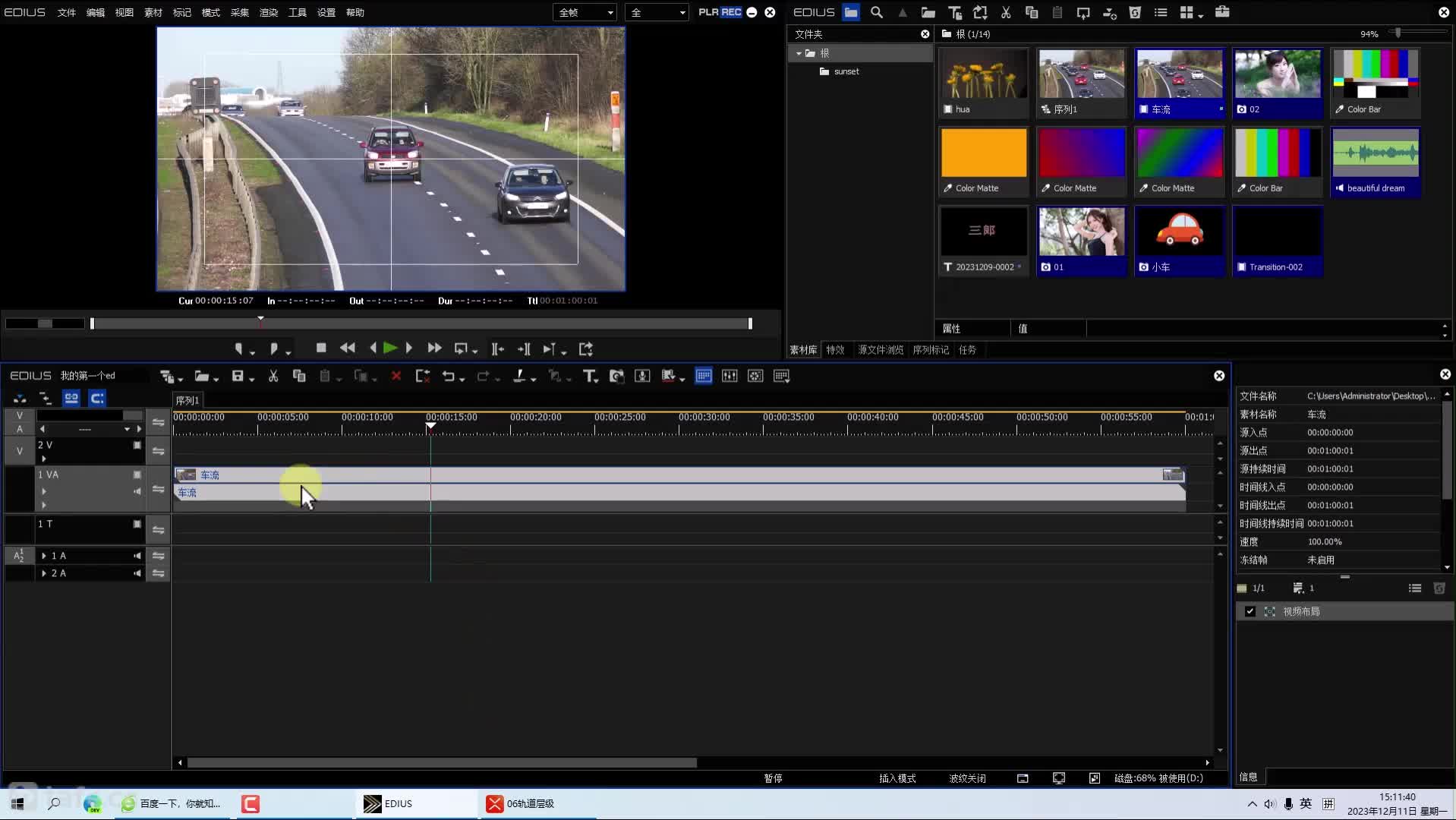This screenshot has width=1456, height=820.
Task: Play the preview with the green button
Action: (x=390, y=348)
